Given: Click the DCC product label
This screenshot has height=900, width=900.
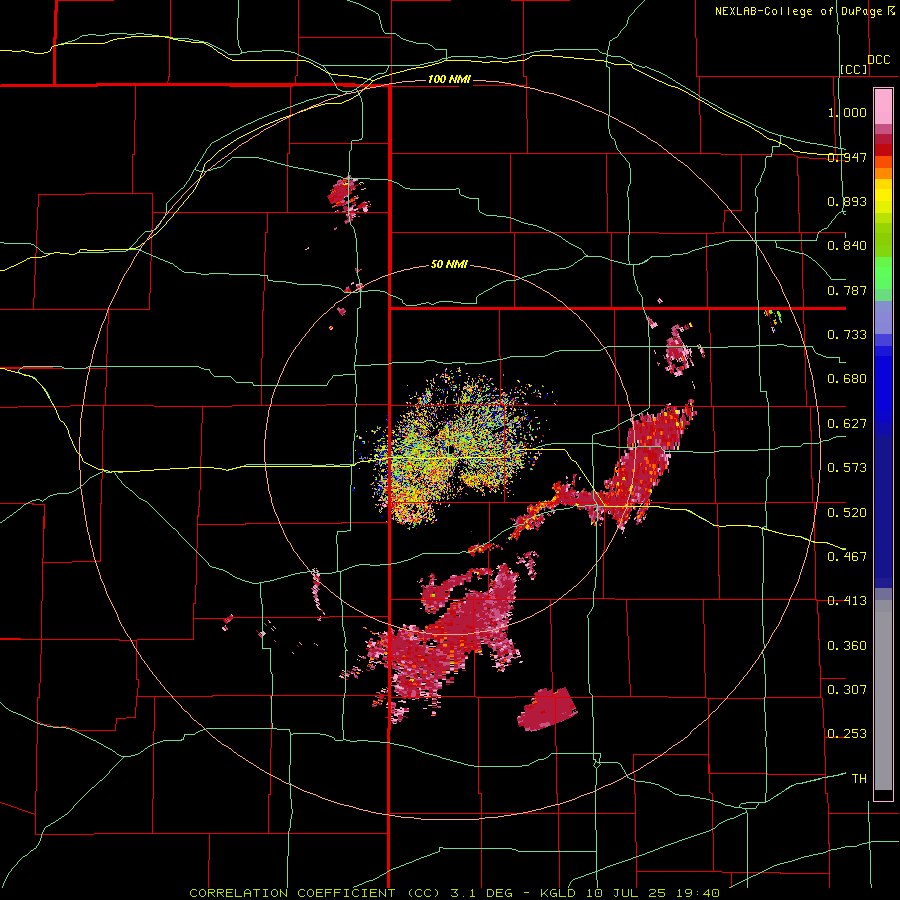Looking at the screenshot, I should pyautogui.click(x=878, y=60).
